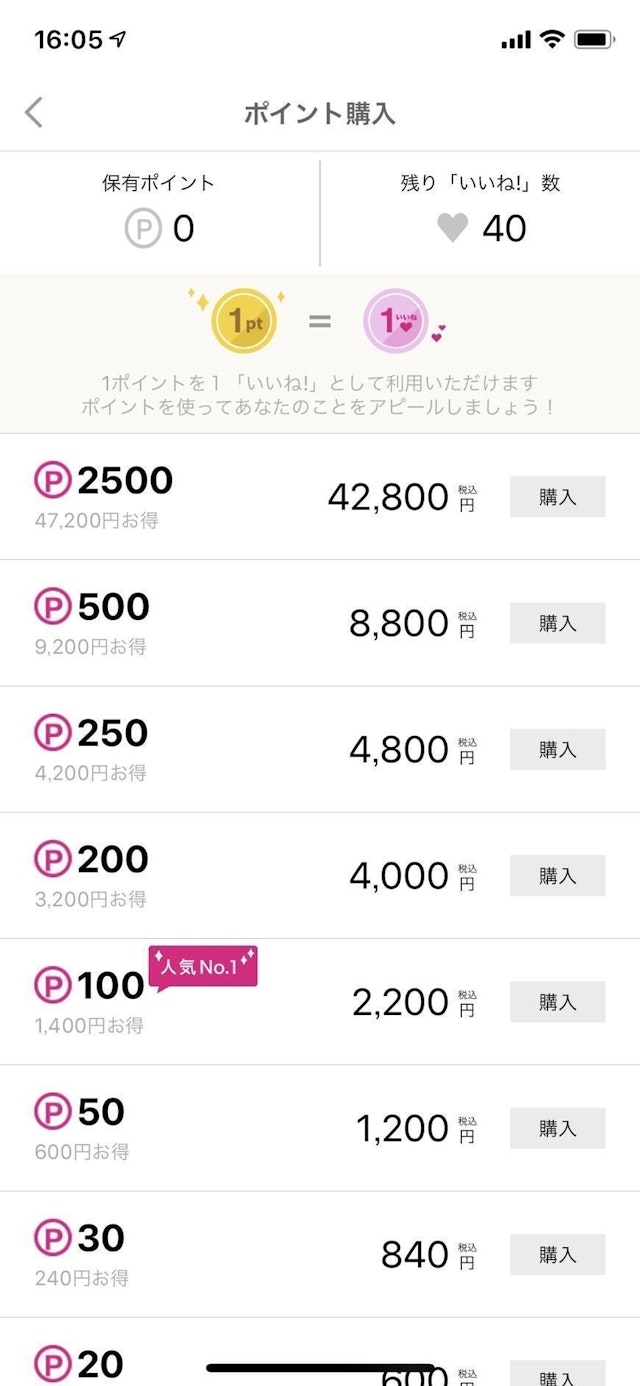640x1386 pixels.
Task: Buy the 30 points for 840 yen
Action: coord(557,1254)
